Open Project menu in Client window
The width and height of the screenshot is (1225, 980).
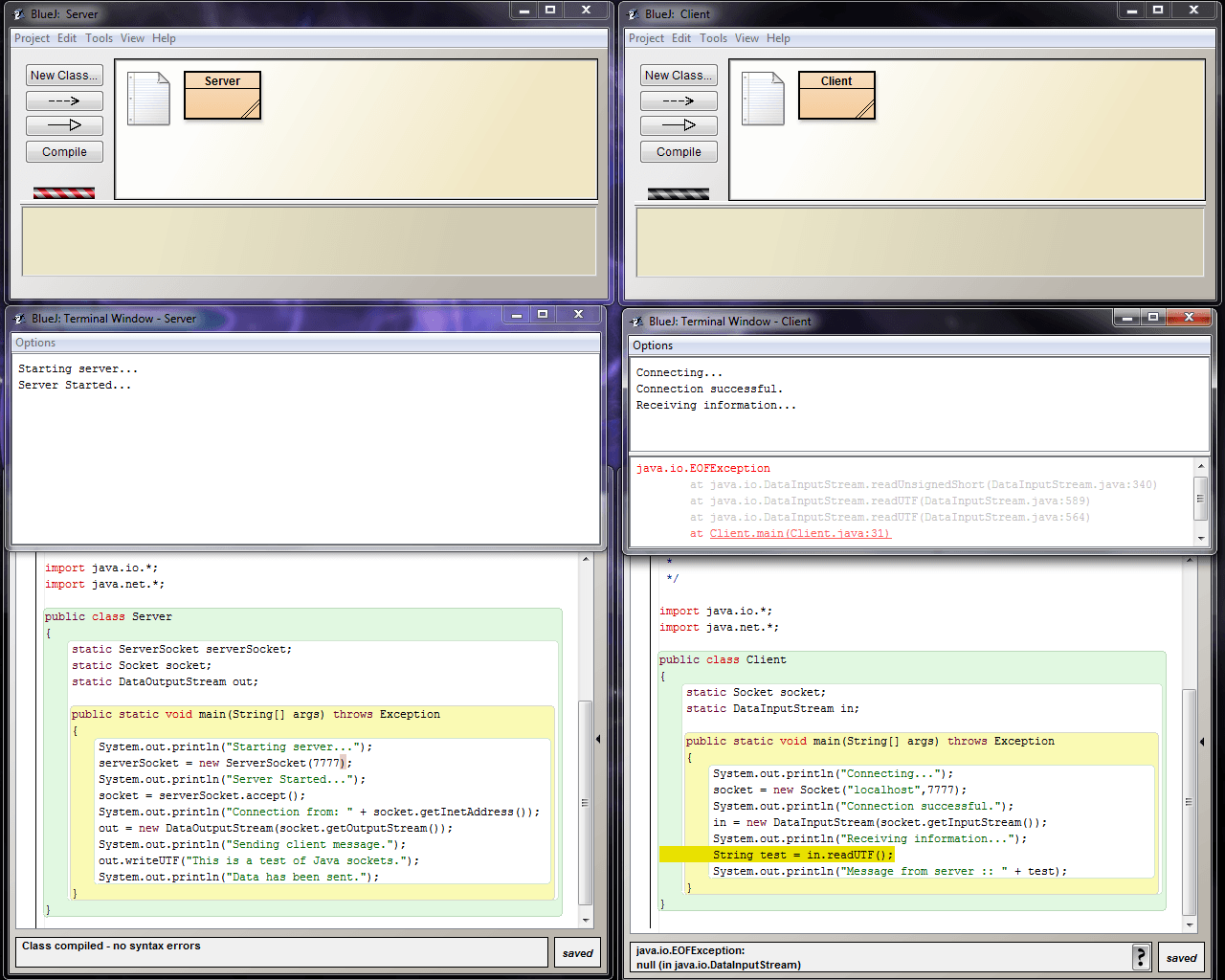coord(646,38)
